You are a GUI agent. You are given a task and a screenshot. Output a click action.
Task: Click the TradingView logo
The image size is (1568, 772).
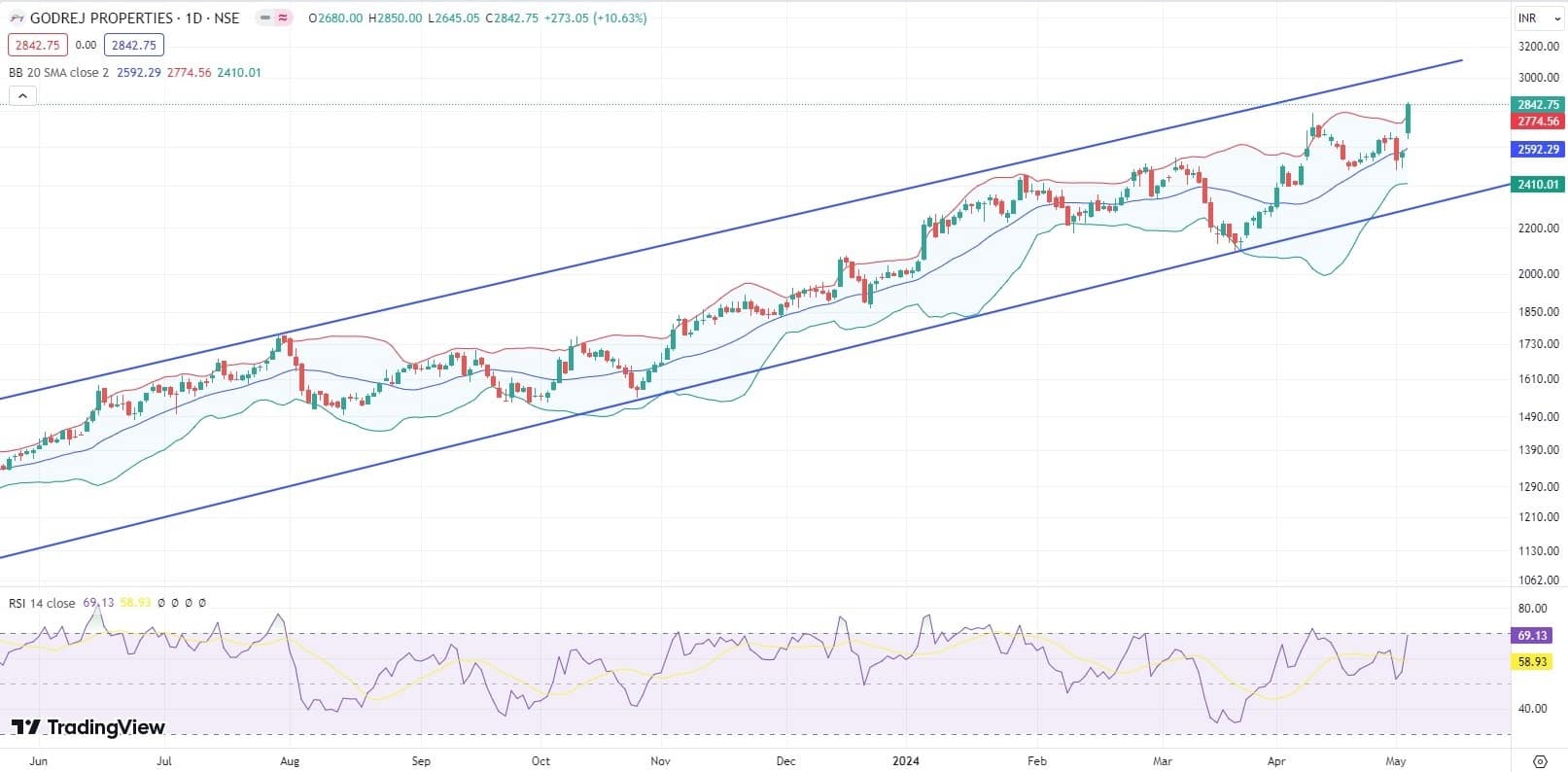88,727
